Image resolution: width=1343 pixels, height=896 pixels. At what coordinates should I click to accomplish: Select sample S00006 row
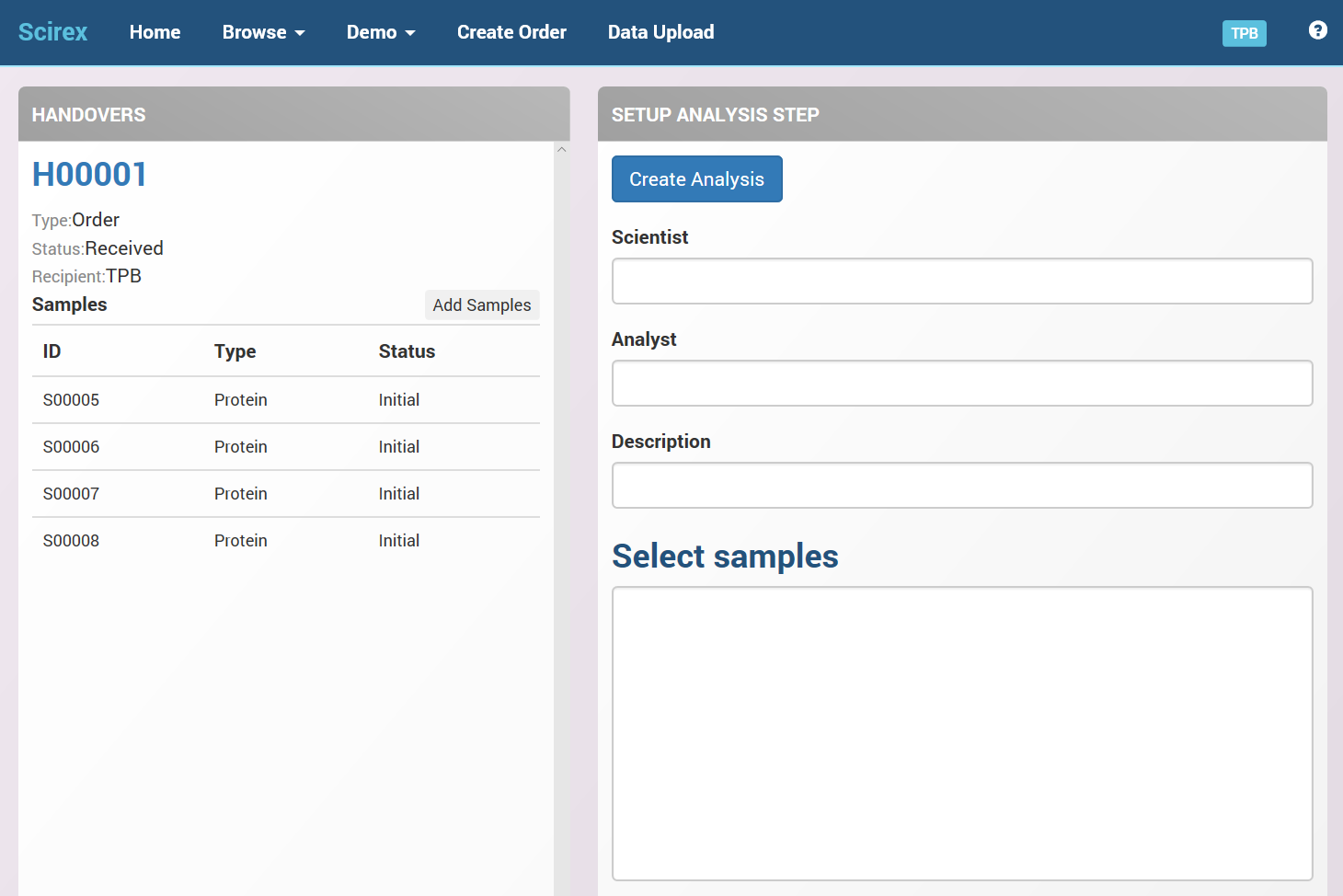point(286,447)
